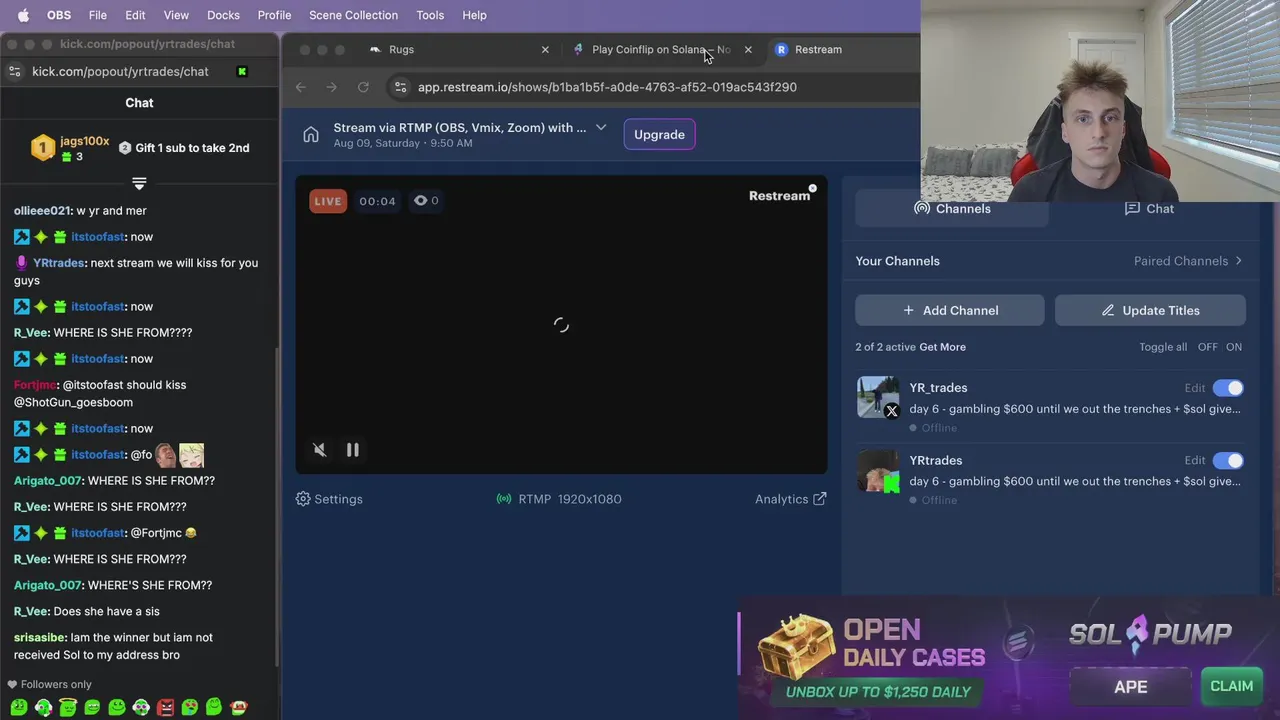Click the app.restream.io address bar
The image size is (1280, 720).
(607, 87)
